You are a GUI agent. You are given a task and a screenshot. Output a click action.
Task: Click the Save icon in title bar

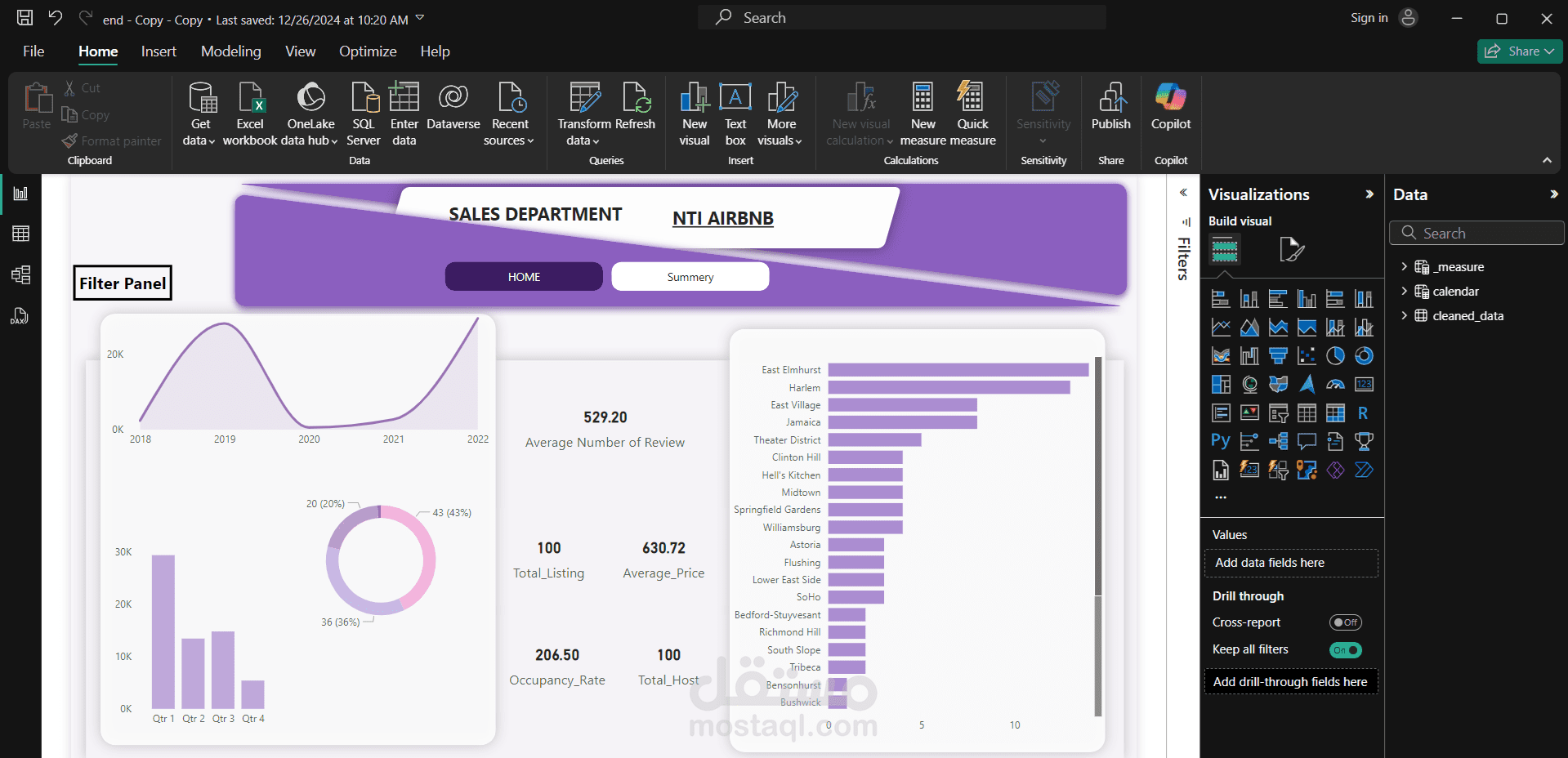(x=25, y=18)
